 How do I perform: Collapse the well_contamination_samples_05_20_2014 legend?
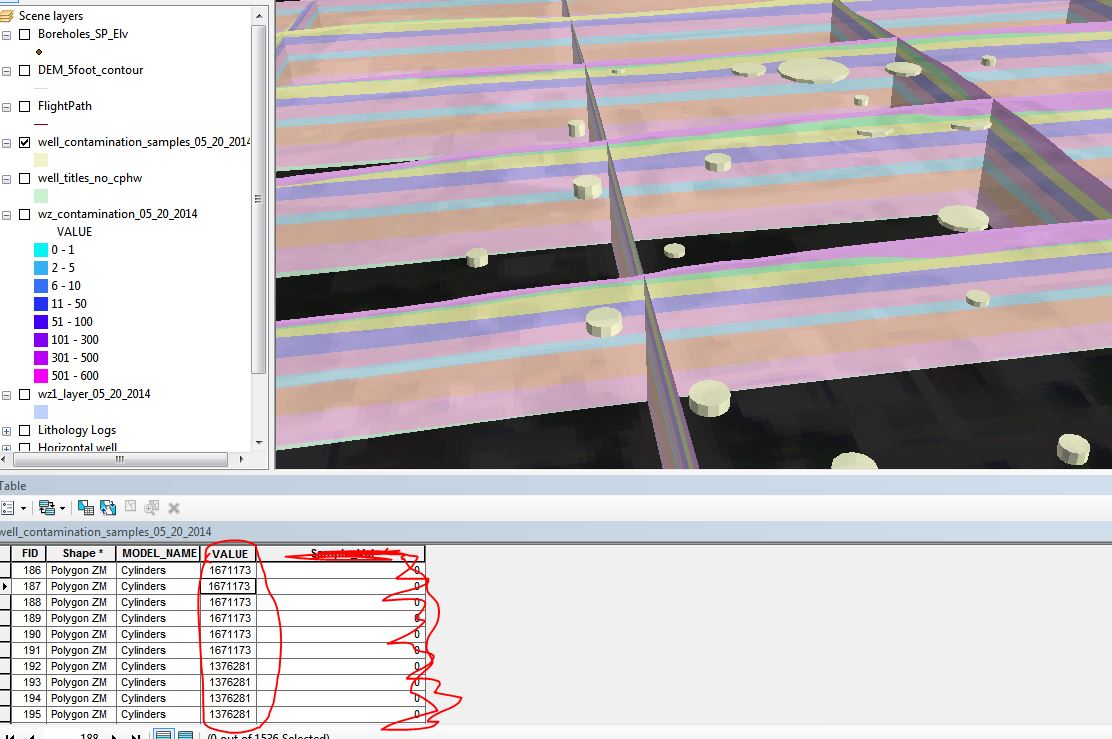[6, 143]
